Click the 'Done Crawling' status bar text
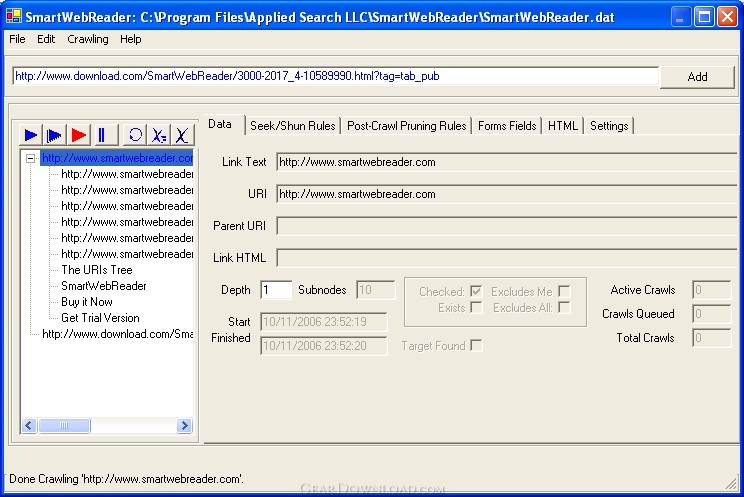The image size is (744, 497). tap(126, 479)
